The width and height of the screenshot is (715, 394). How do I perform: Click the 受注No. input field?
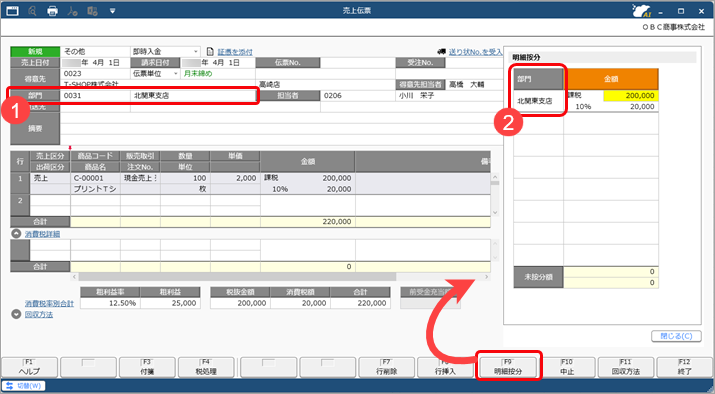coord(474,62)
